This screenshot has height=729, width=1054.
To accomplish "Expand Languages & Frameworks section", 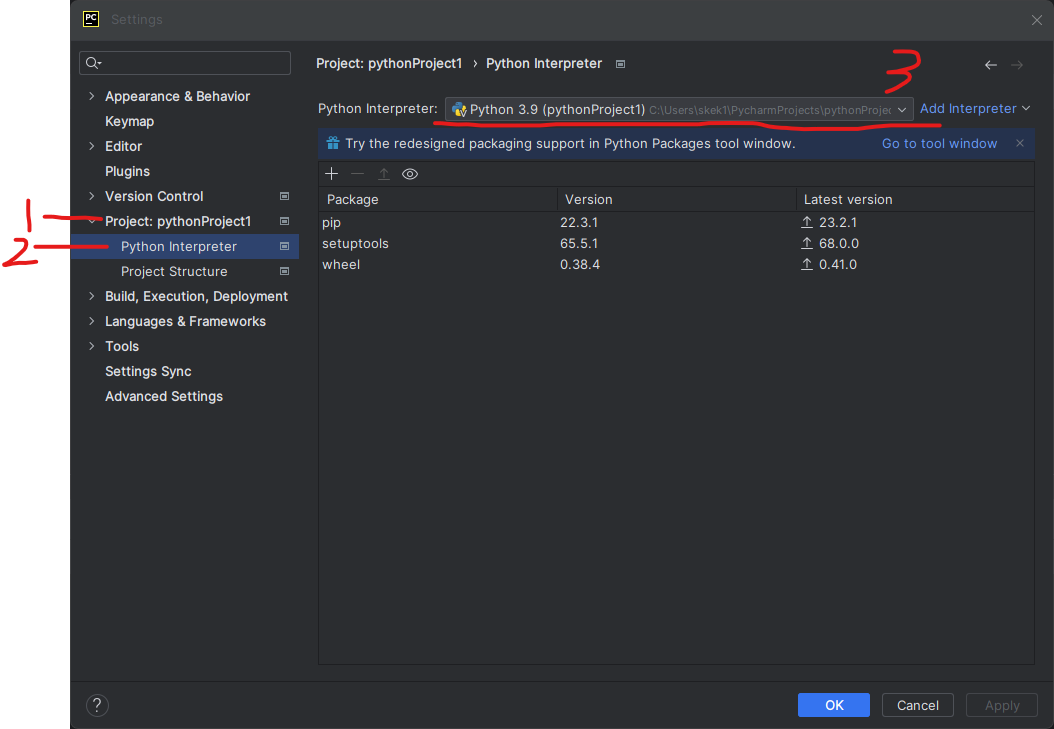I will [x=91, y=321].
